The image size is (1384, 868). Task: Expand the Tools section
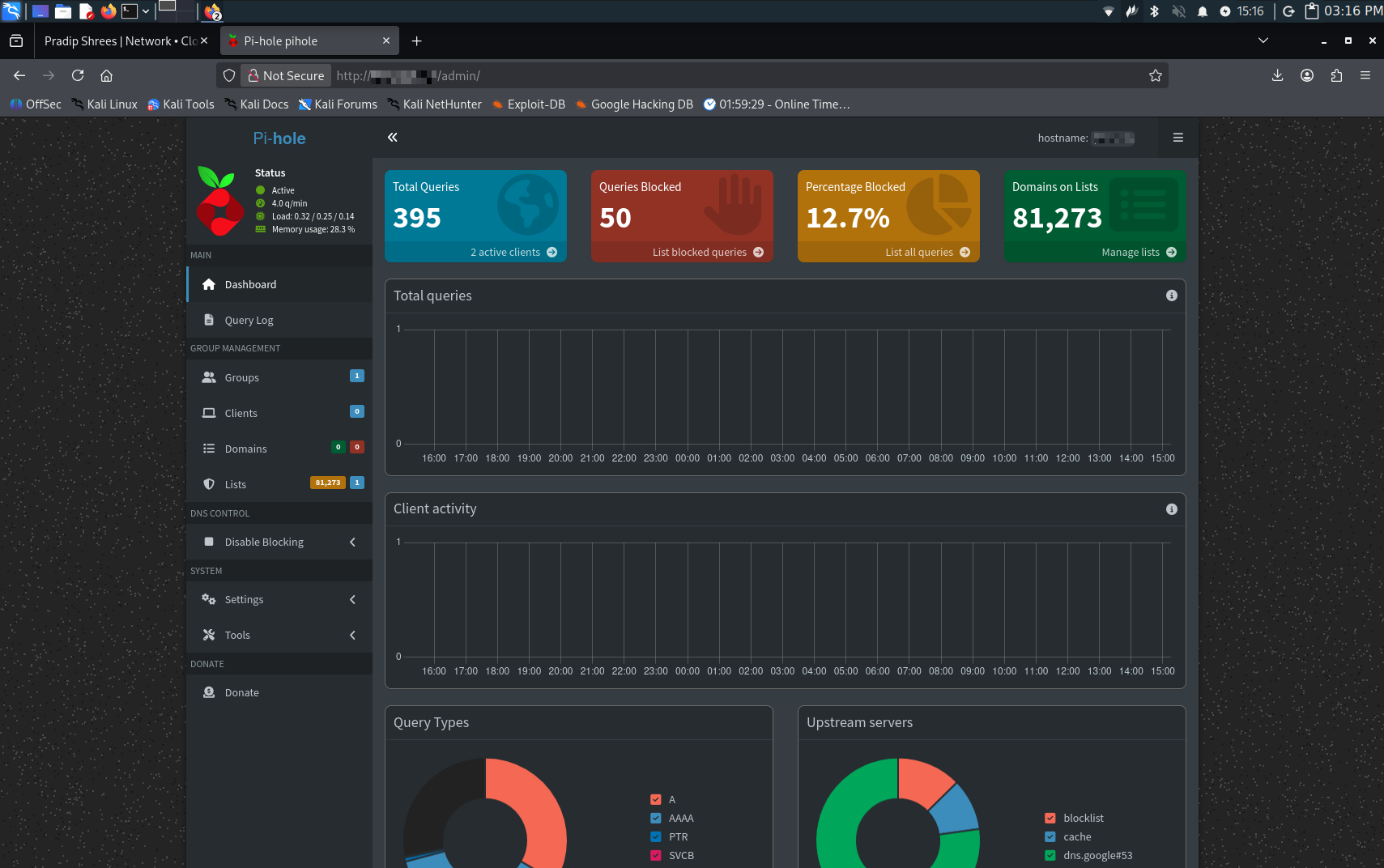(x=237, y=635)
